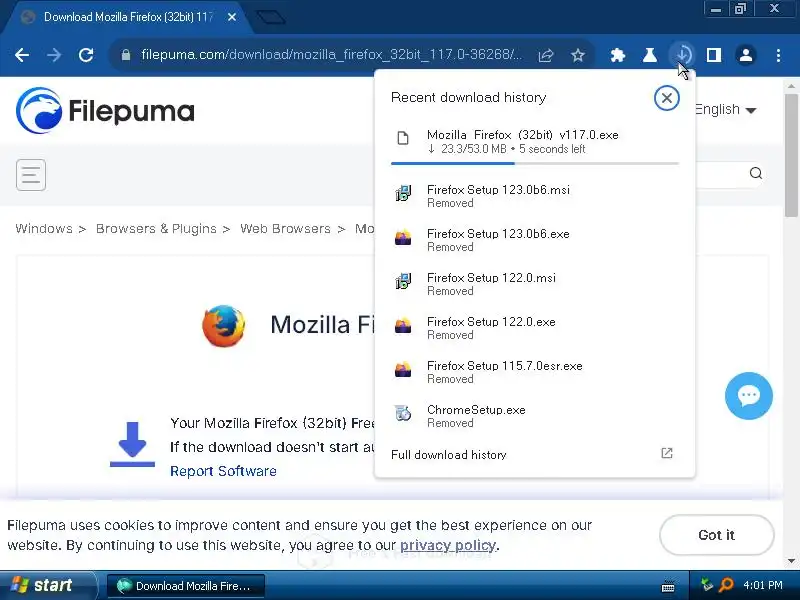Click the 4:01 PM clock
The image size is (800, 600).
coord(763,585)
